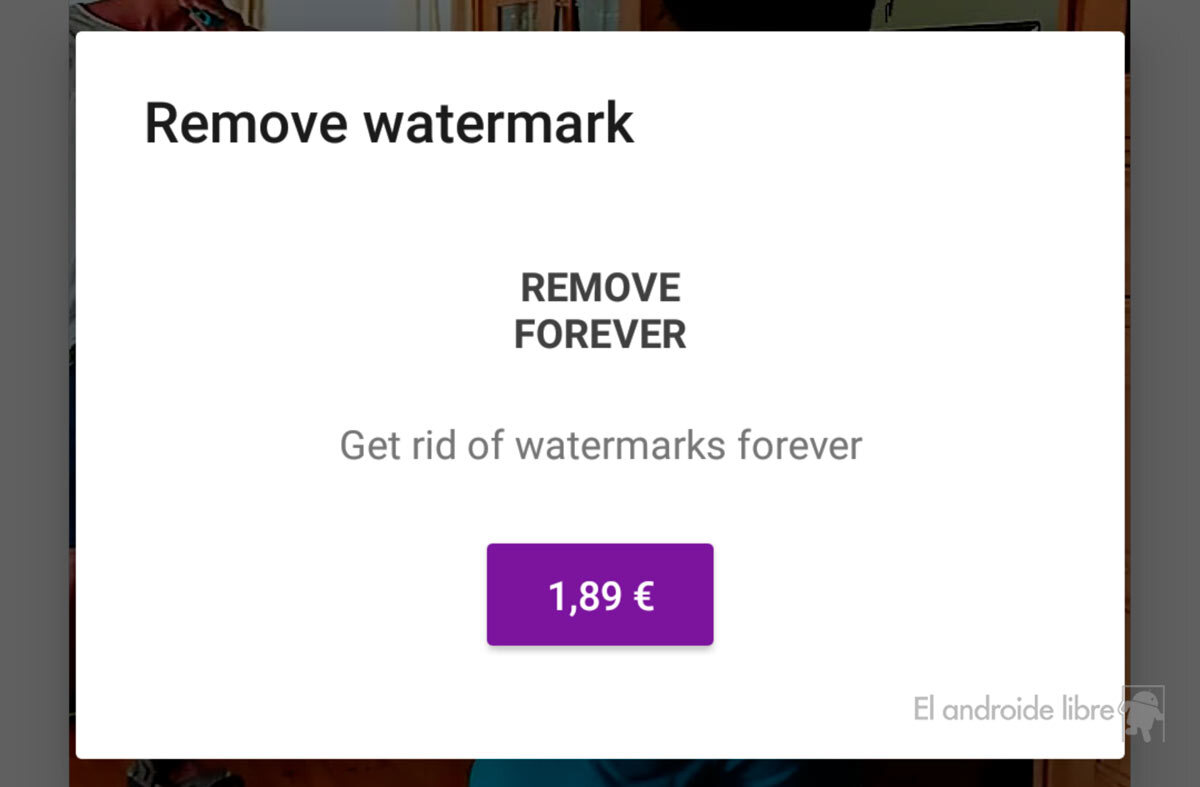Image resolution: width=1200 pixels, height=787 pixels.
Task: Click the Get rid of watermarks forever description
Action: tap(600, 445)
